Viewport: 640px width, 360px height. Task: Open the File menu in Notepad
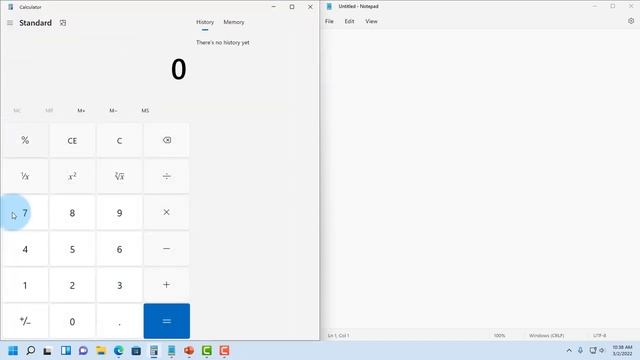pos(329,21)
